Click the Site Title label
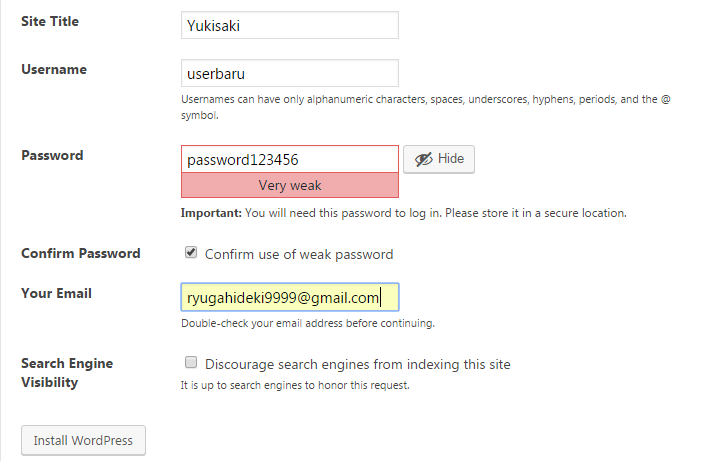The height and width of the screenshot is (461, 718). pos(50,22)
